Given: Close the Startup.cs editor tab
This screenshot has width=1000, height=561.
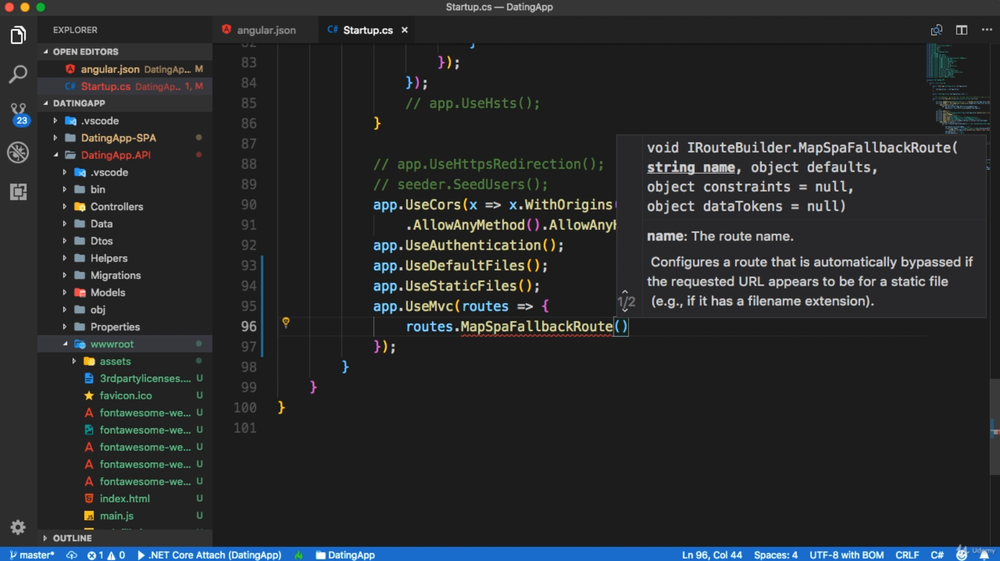Looking at the screenshot, I should [405, 30].
